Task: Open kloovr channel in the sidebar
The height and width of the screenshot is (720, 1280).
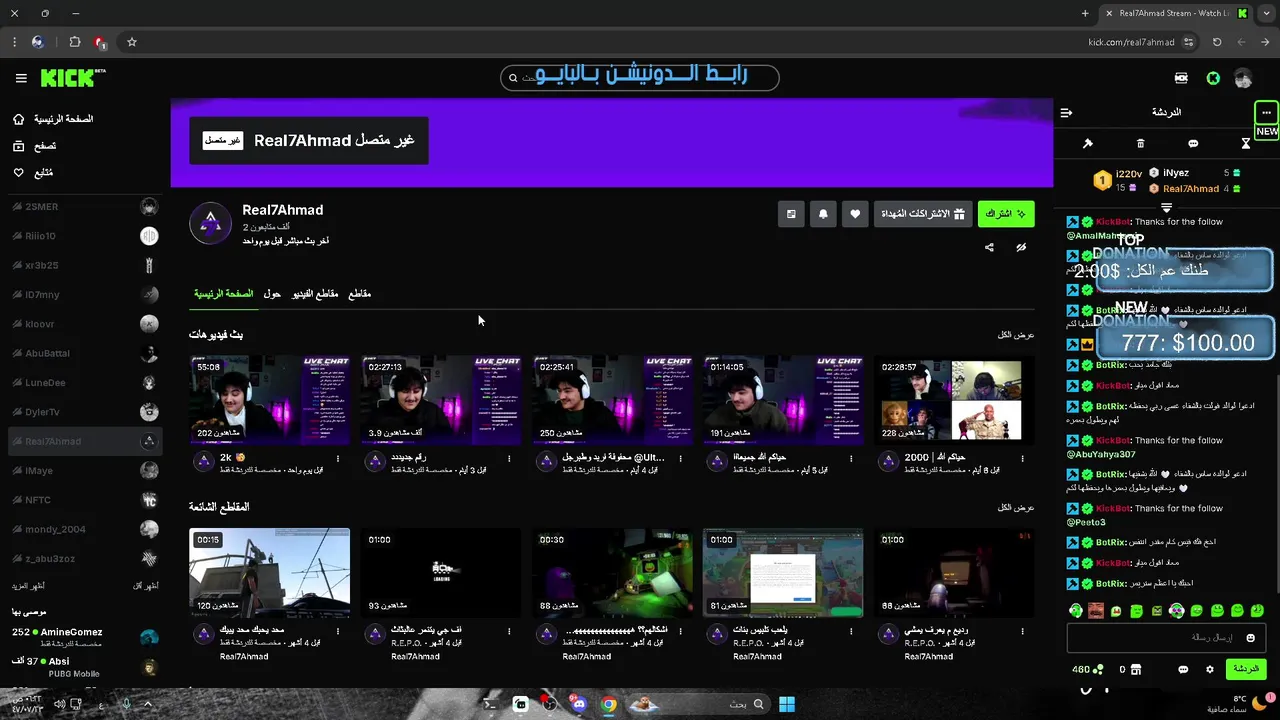Action: [x=85, y=324]
